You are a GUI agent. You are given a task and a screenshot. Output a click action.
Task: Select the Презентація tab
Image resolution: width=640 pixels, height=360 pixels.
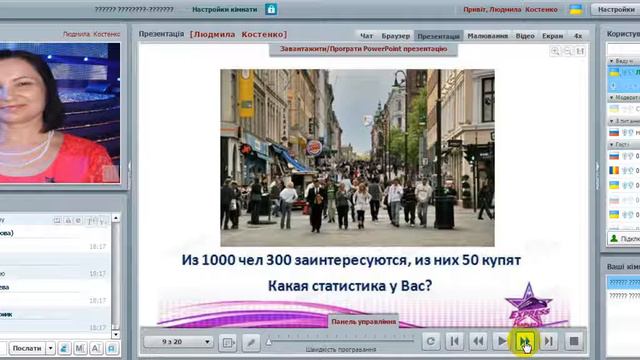pos(438,36)
